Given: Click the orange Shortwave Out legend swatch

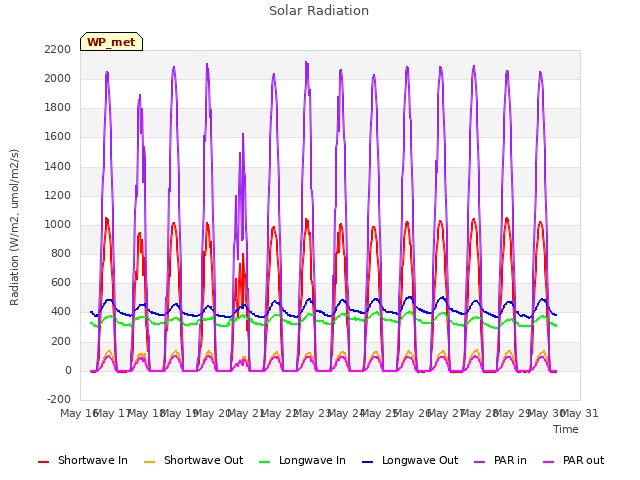Looking at the screenshot, I should click(x=149, y=462).
